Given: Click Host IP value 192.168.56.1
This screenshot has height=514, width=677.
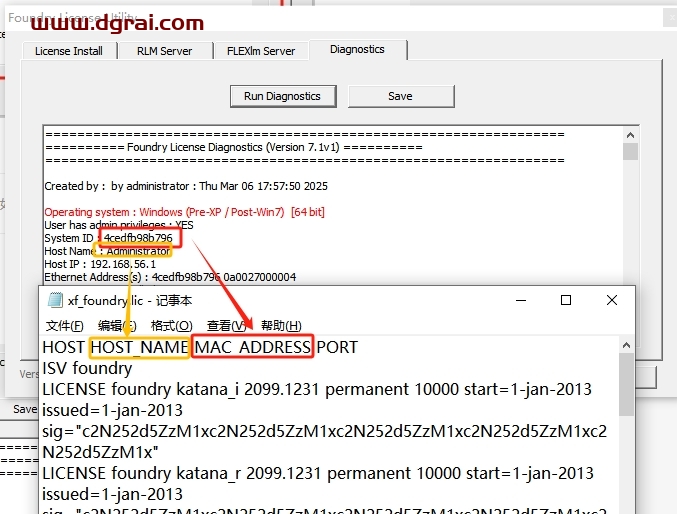Looking at the screenshot, I should point(123,264).
